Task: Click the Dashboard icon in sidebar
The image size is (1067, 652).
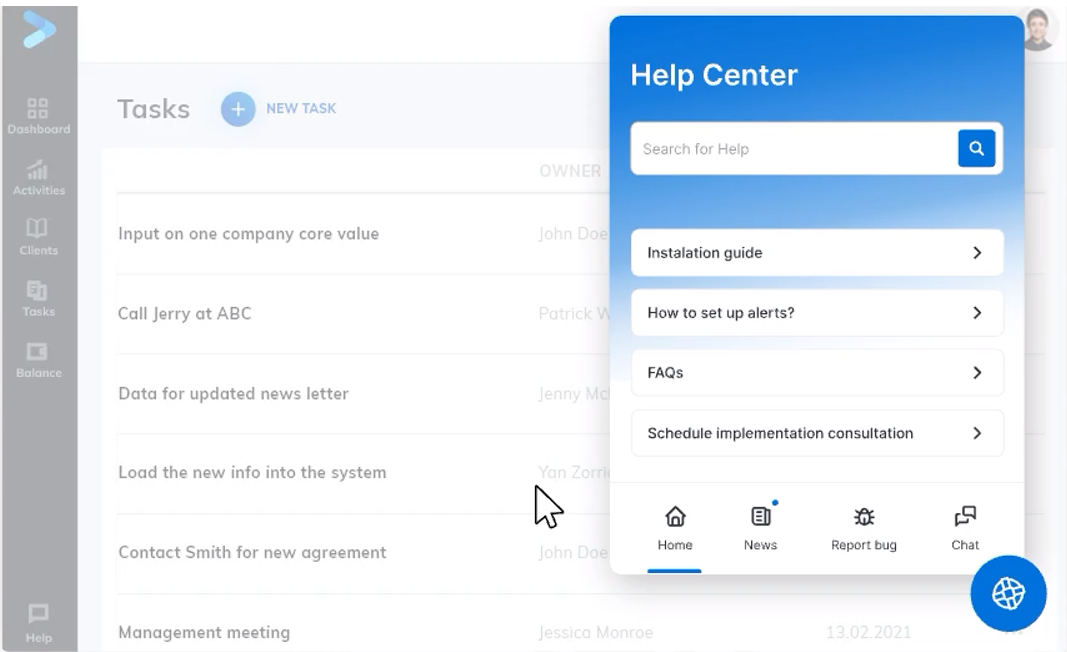Action: coord(38,109)
